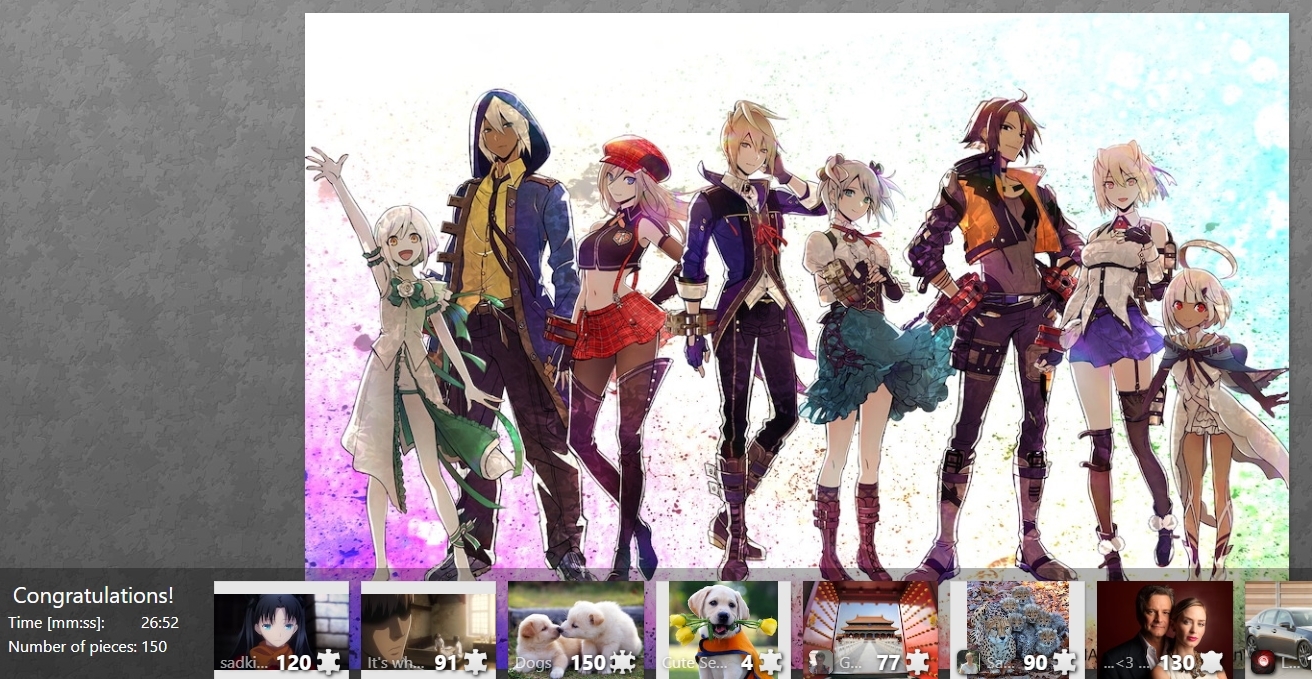
Task: Click the 'Number of pieces: 150' text
Action: [x=88, y=647]
